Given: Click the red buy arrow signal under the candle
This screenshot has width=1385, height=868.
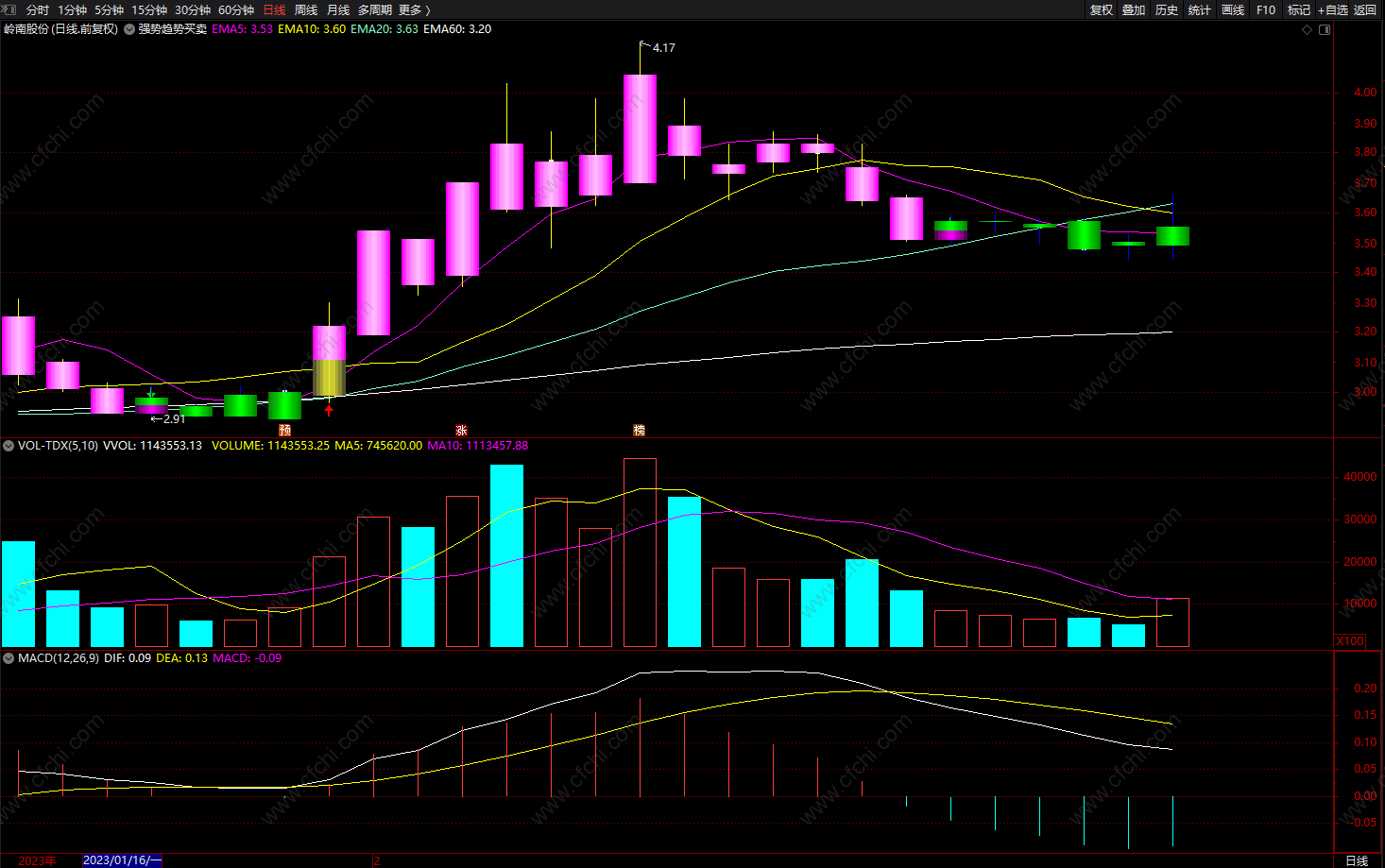Looking at the screenshot, I should [x=329, y=410].
